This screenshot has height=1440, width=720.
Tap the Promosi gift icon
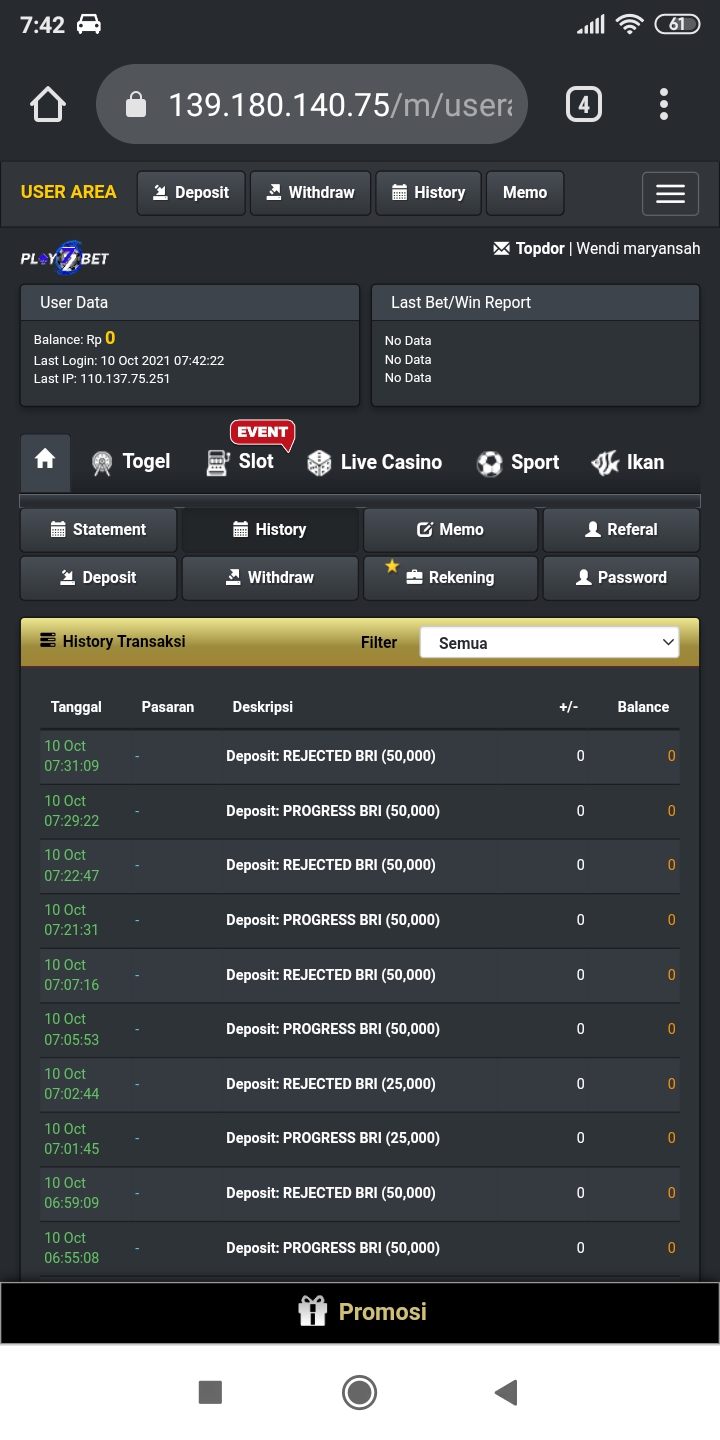point(313,1311)
